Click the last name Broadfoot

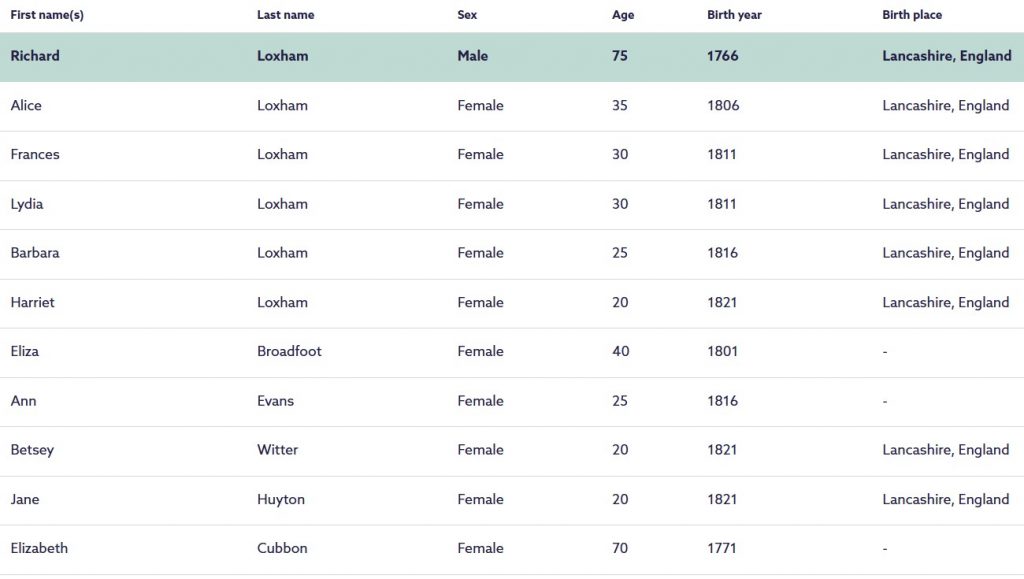point(289,351)
